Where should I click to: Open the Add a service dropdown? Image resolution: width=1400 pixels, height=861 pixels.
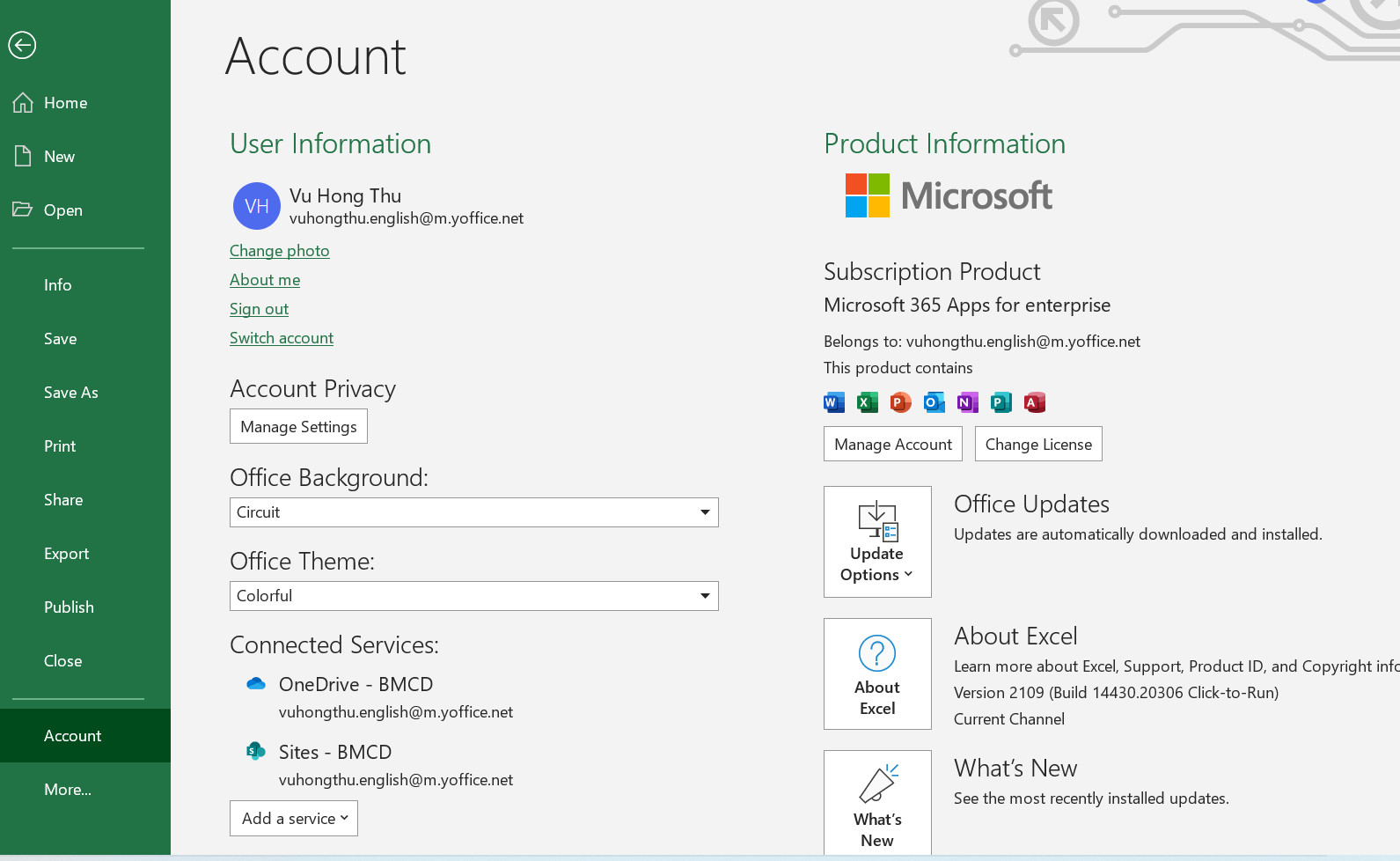294,819
